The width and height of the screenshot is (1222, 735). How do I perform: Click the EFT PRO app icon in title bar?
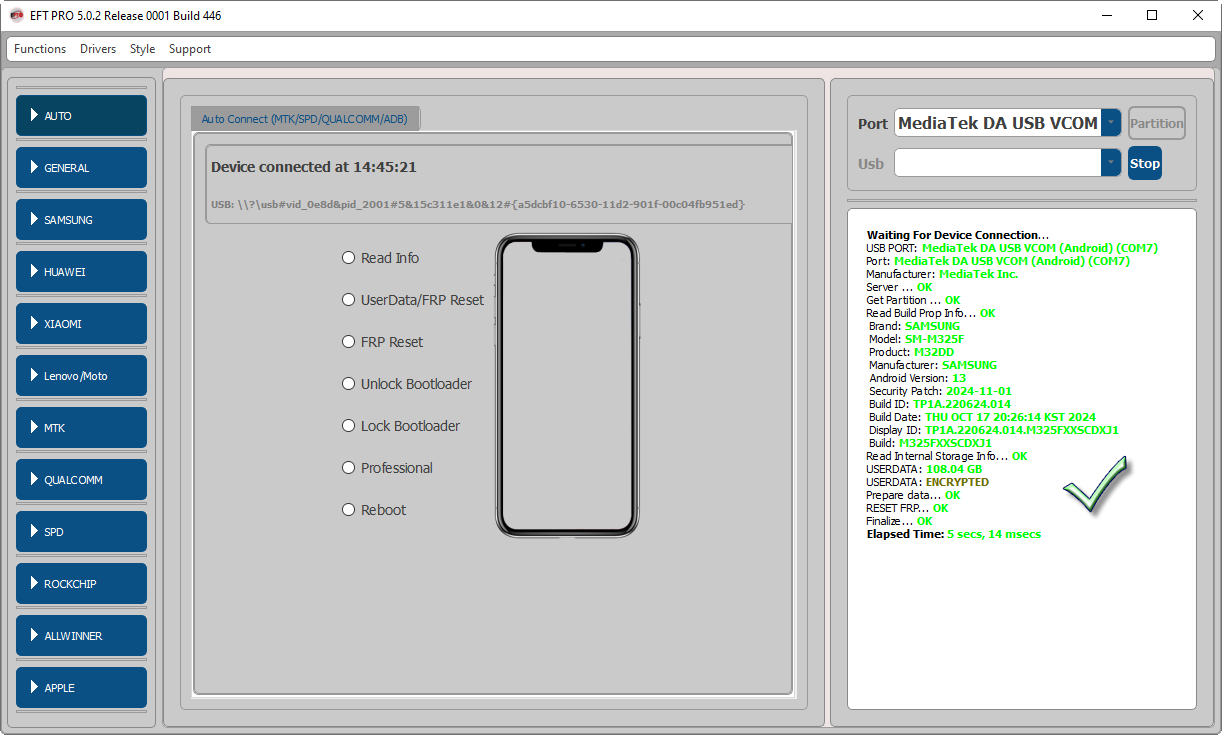(16, 15)
